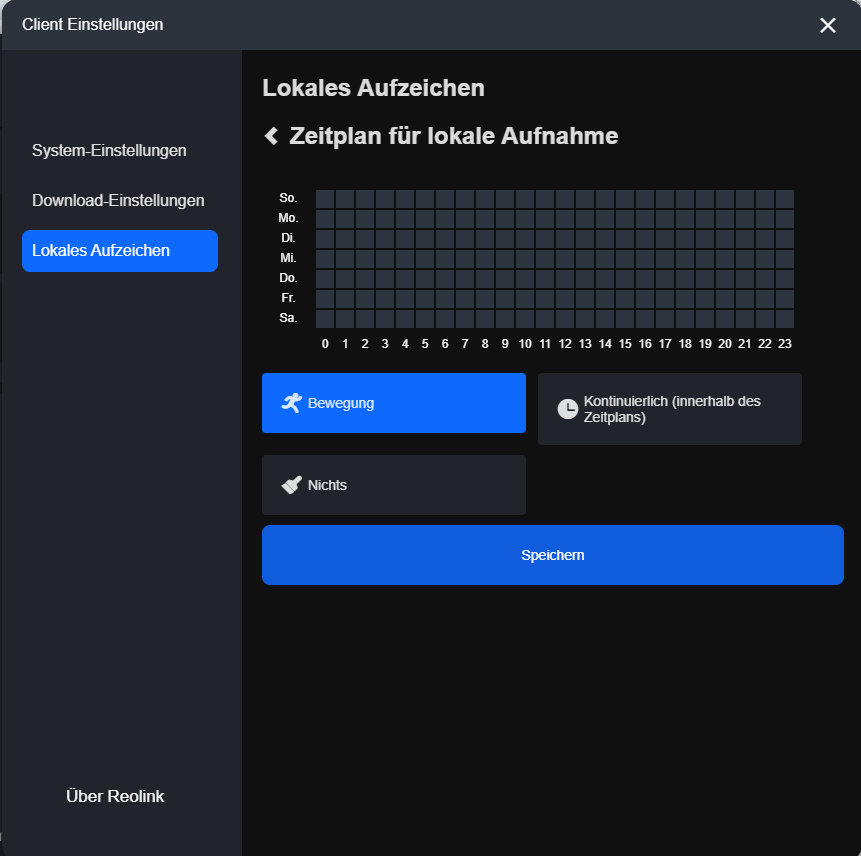The width and height of the screenshot is (861, 856).
Task: Open the Über Reolink link
Action: 115,796
